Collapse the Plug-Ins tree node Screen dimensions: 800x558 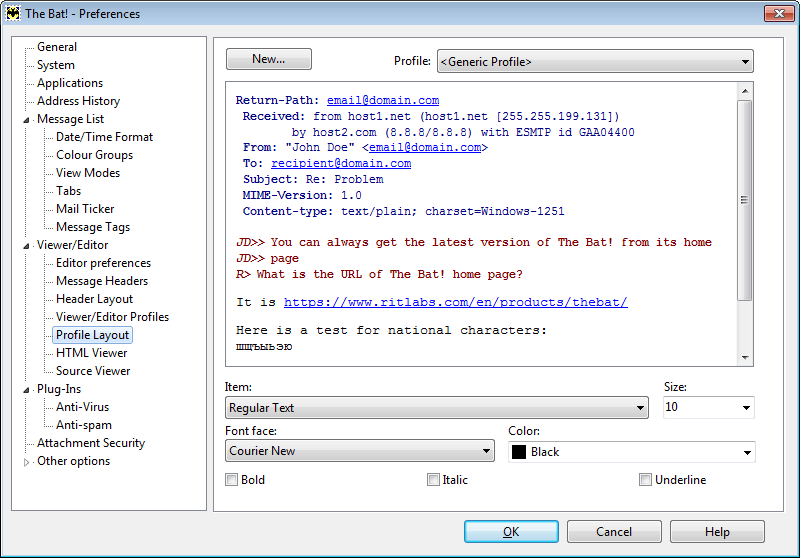tap(27, 390)
